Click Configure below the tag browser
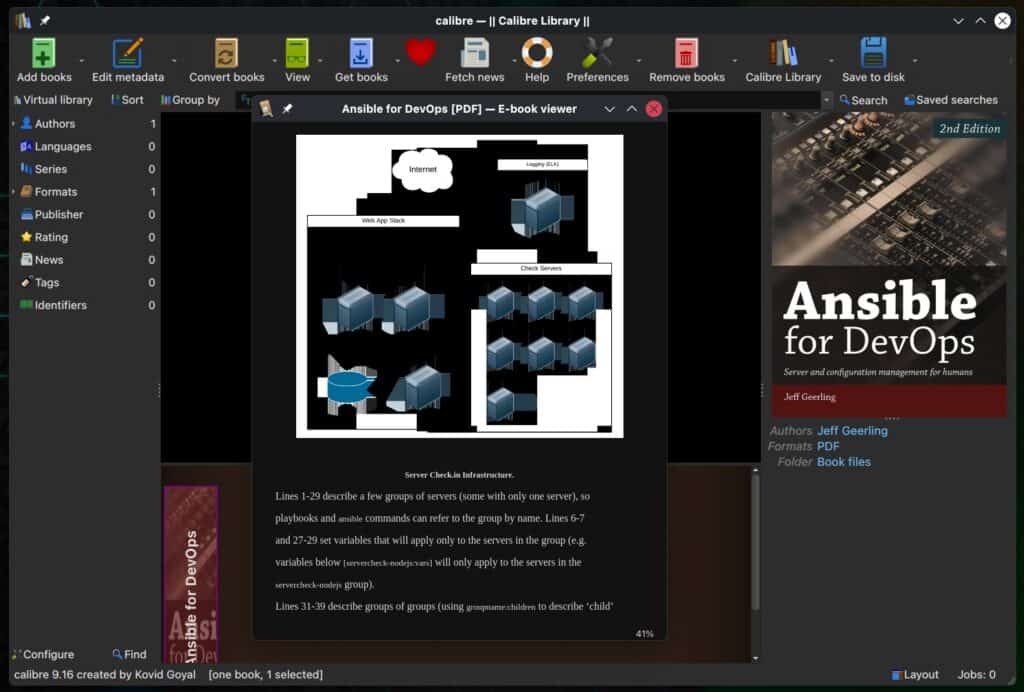Screen dimensions: 1024x692 pyautogui.click(x=43, y=654)
